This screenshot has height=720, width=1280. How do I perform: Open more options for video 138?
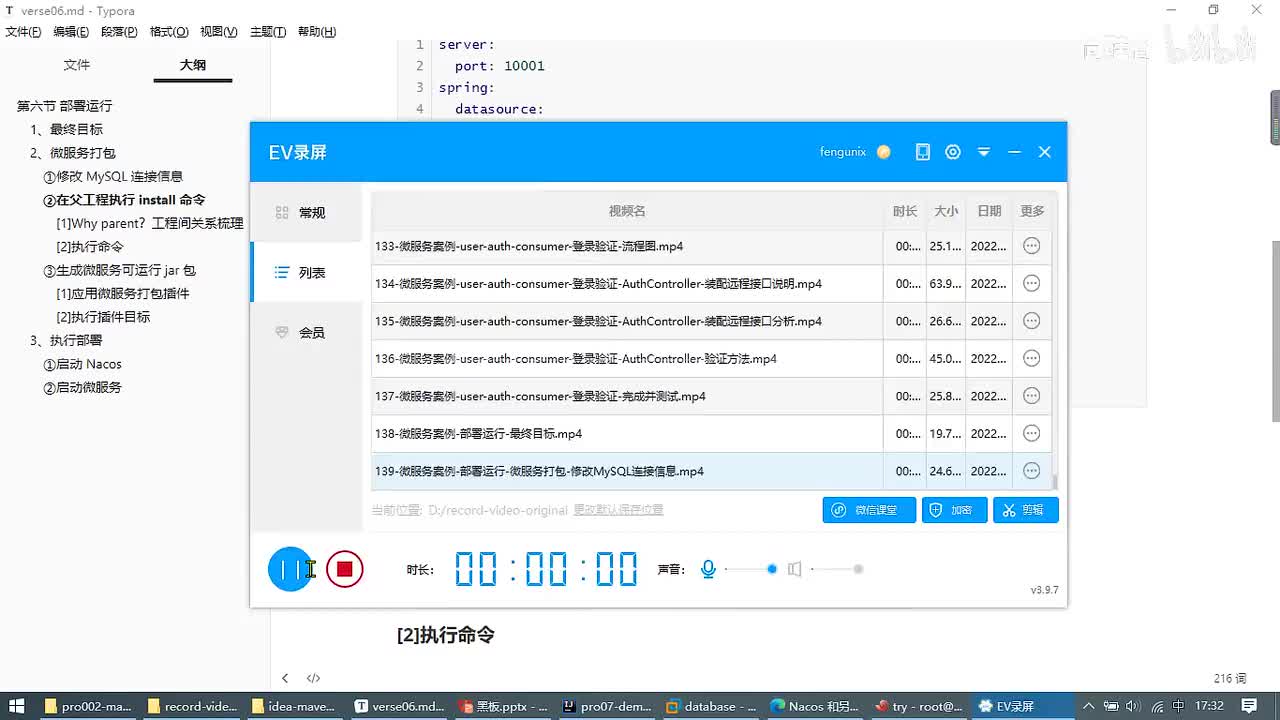[1032, 433]
